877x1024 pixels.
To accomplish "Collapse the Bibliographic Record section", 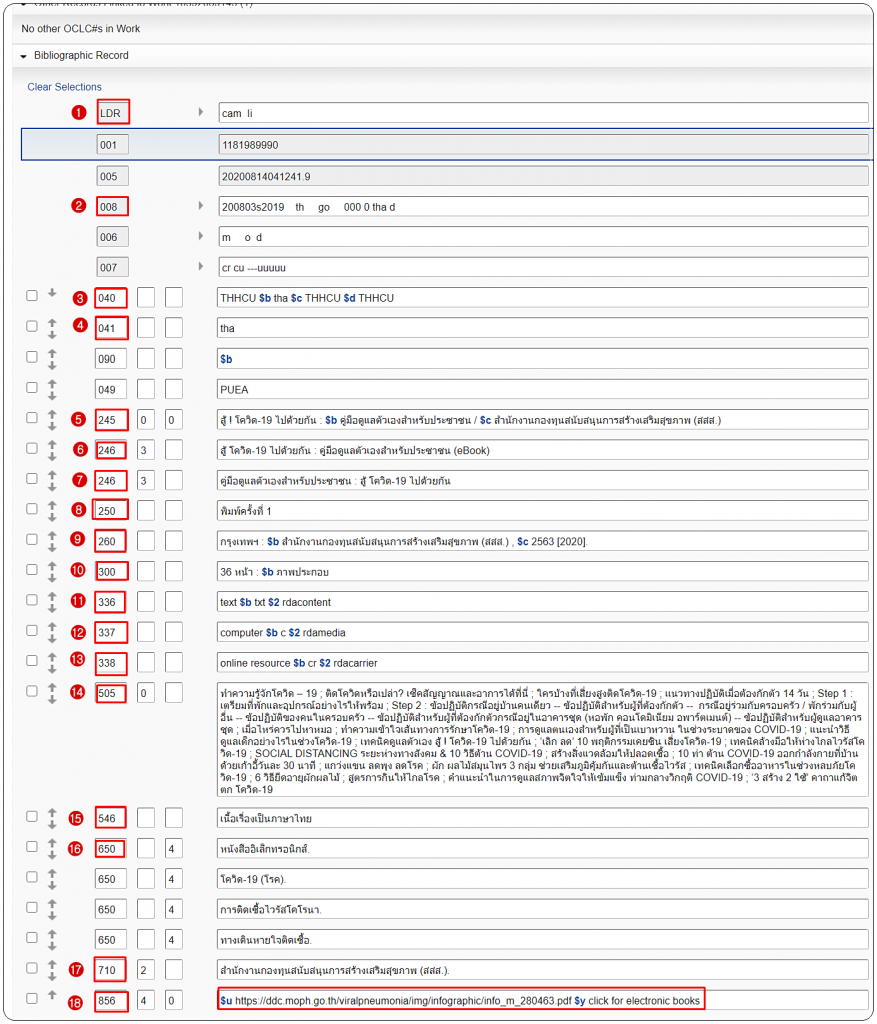I will (24, 56).
